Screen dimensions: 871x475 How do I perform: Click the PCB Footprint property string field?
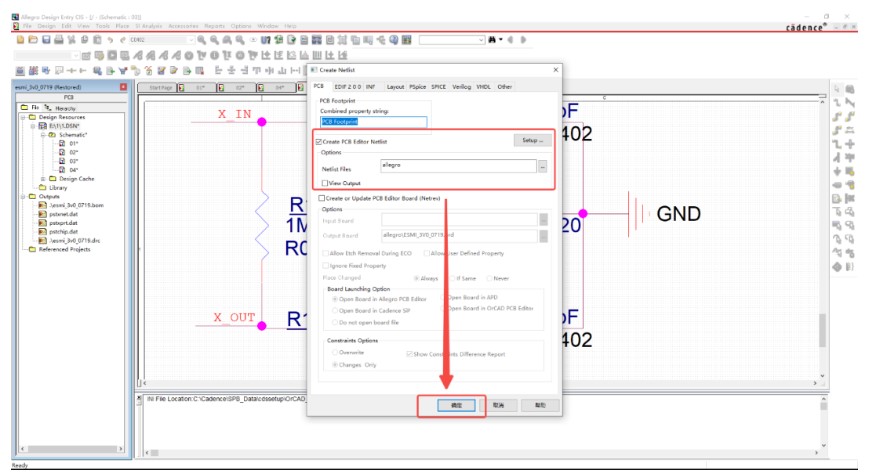[x=374, y=122]
